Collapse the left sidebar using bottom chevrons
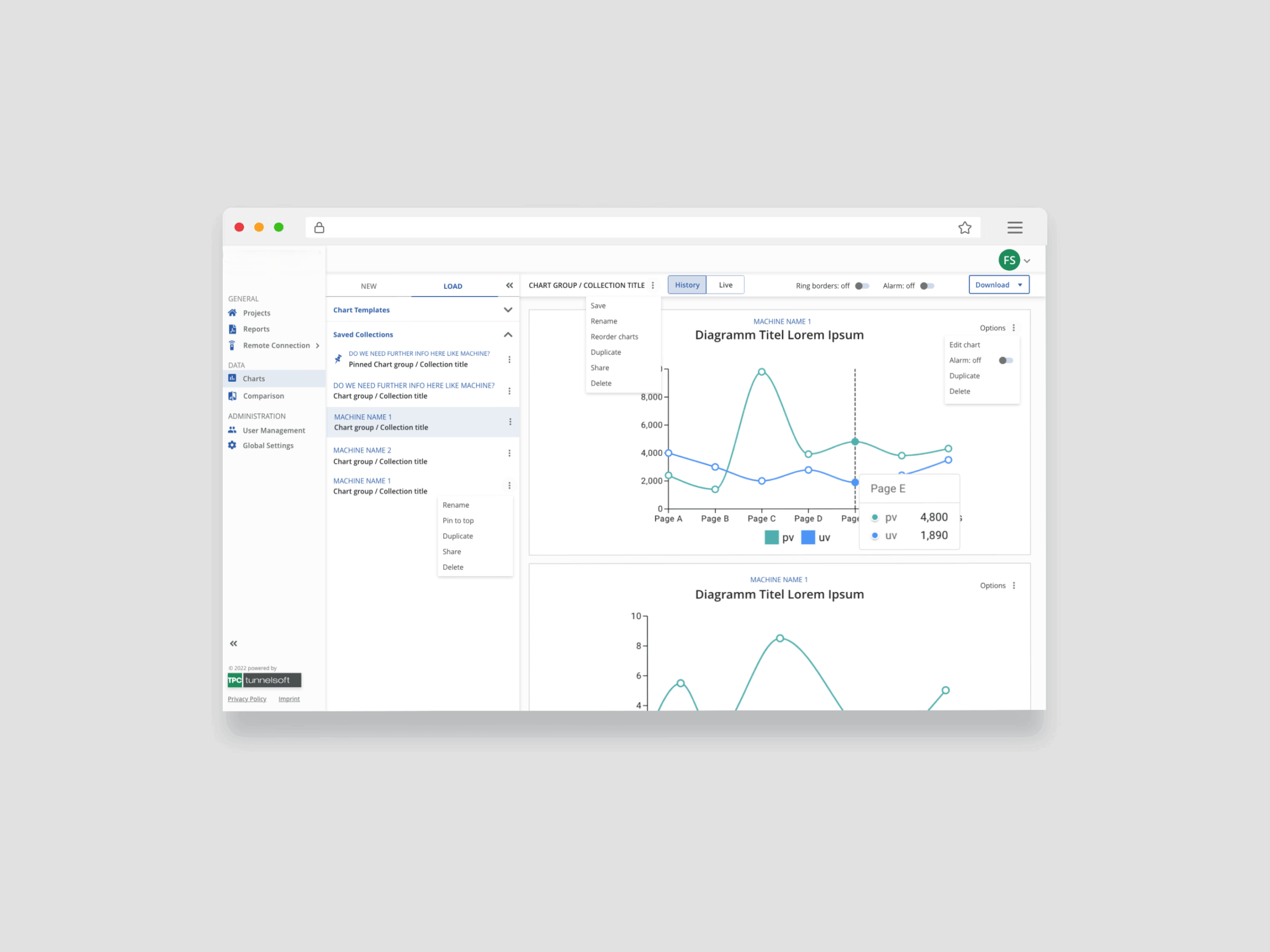Screen dimensions: 1270x952 click(233, 643)
